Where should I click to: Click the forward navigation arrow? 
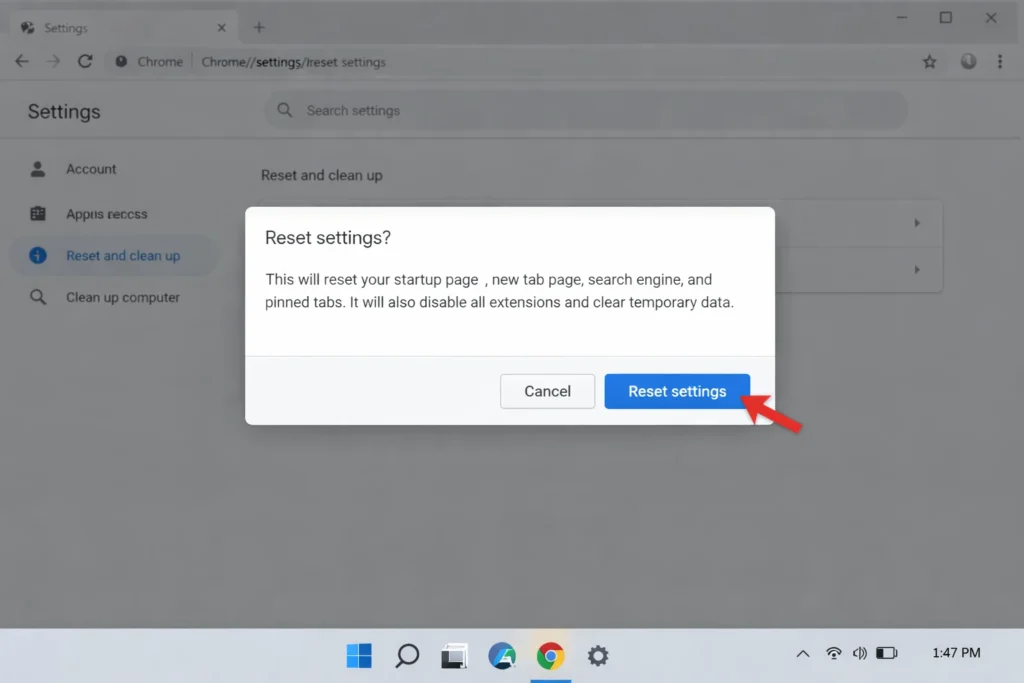click(52, 61)
